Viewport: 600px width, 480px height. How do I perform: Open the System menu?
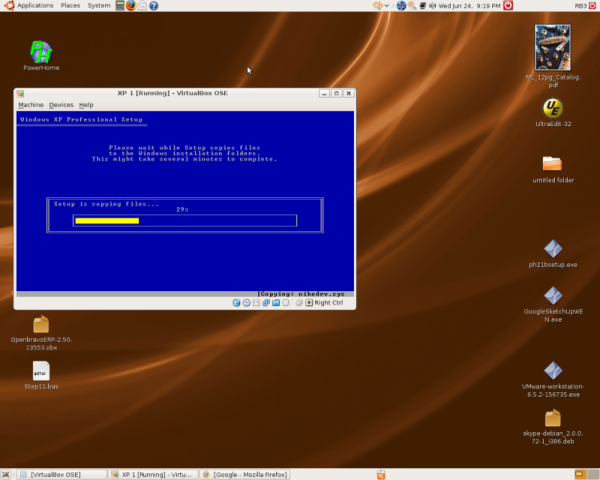[99, 5]
